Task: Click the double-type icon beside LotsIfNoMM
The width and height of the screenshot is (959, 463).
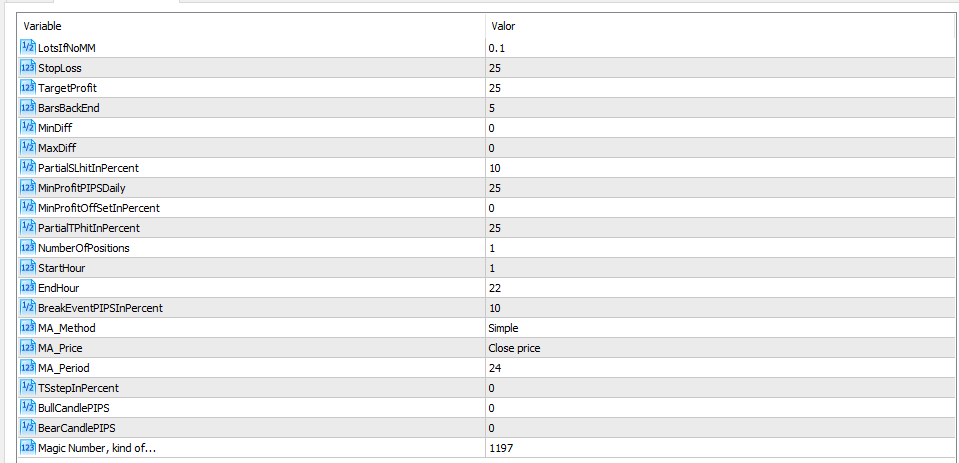Action: coord(28,47)
